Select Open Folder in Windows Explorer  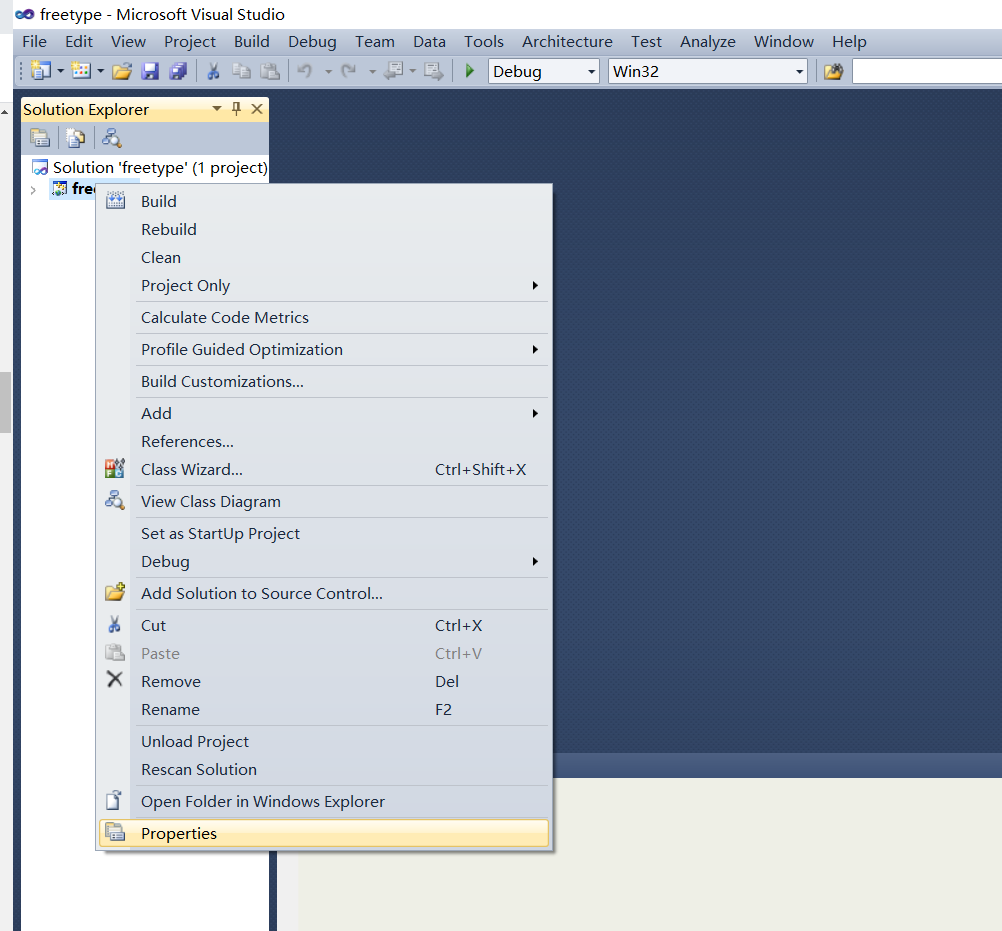click(262, 801)
